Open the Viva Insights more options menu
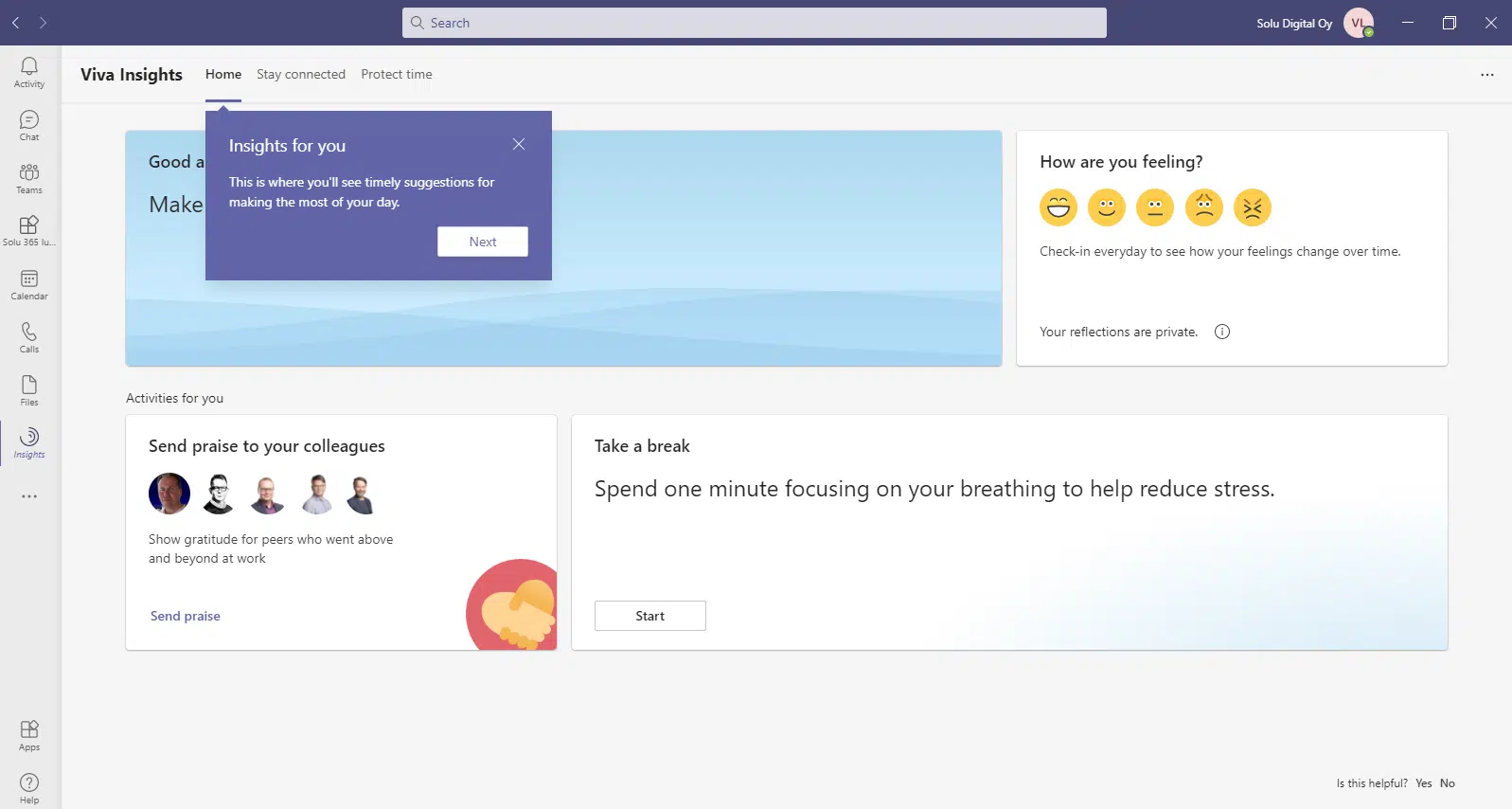The width and height of the screenshot is (1512, 809). [1486, 75]
